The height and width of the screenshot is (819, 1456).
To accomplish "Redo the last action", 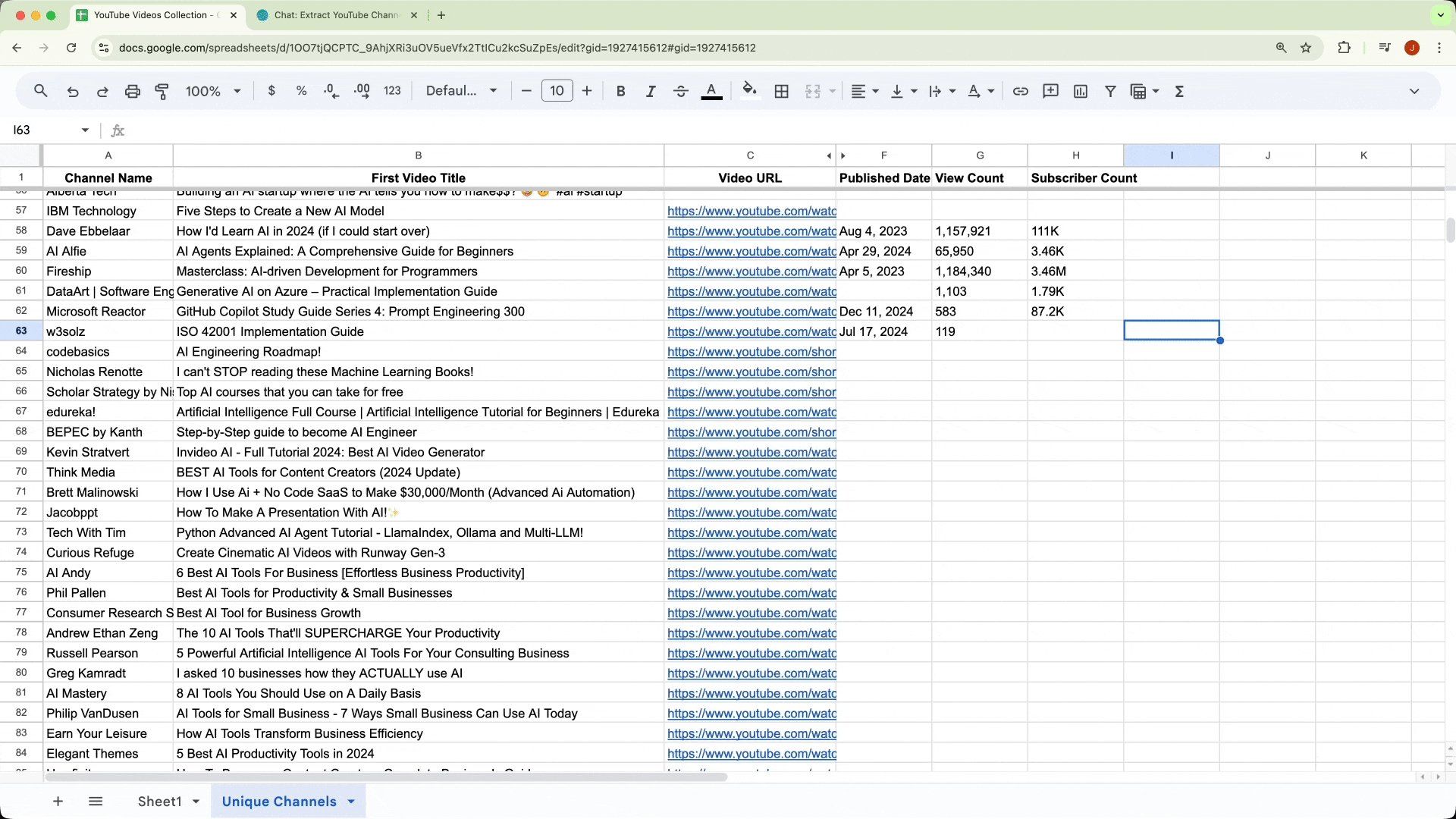I will click(102, 91).
